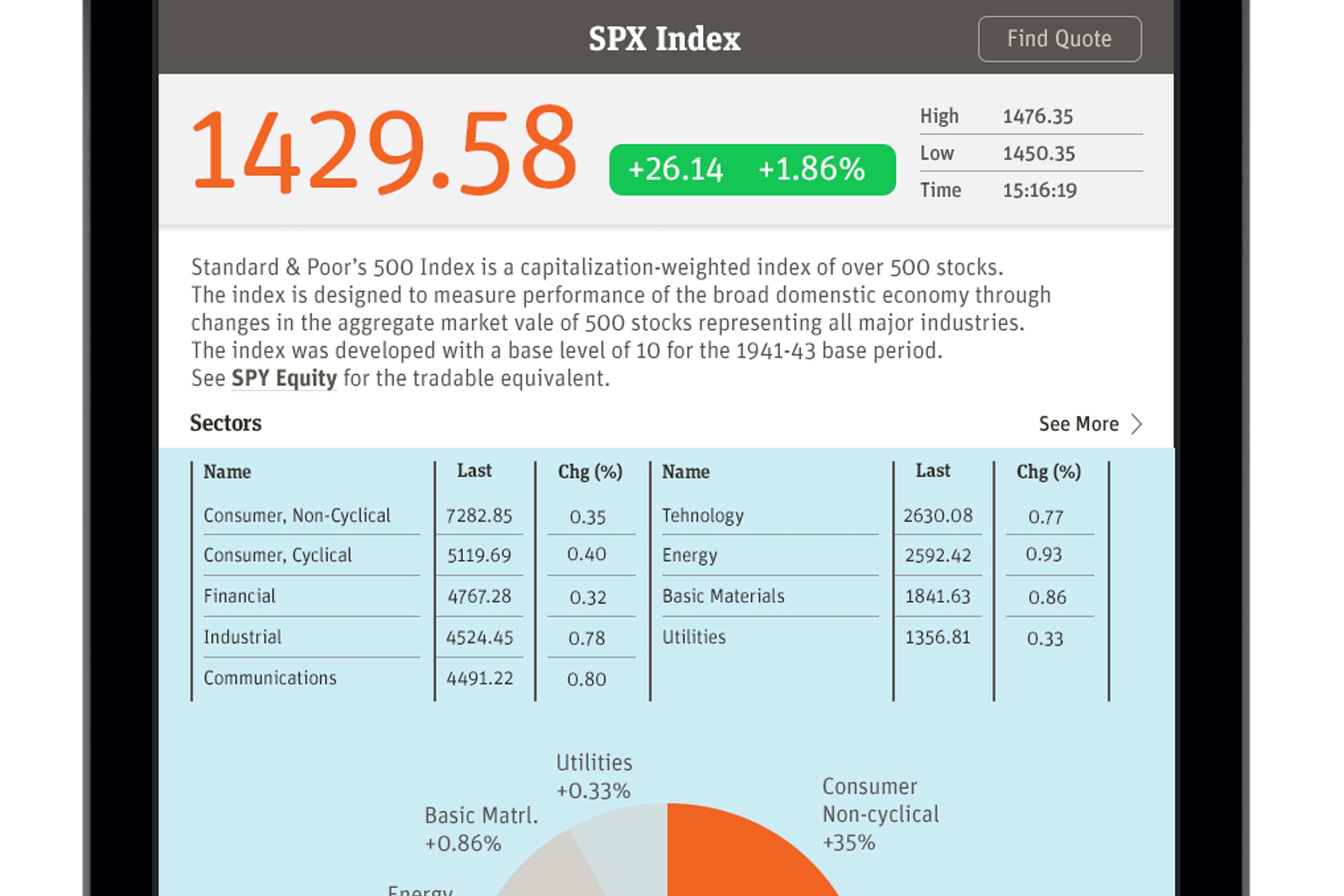Click the Basic Matrl. +0.86% chart label
The height and width of the screenshot is (896, 1344).
click(x=481, y=829)
